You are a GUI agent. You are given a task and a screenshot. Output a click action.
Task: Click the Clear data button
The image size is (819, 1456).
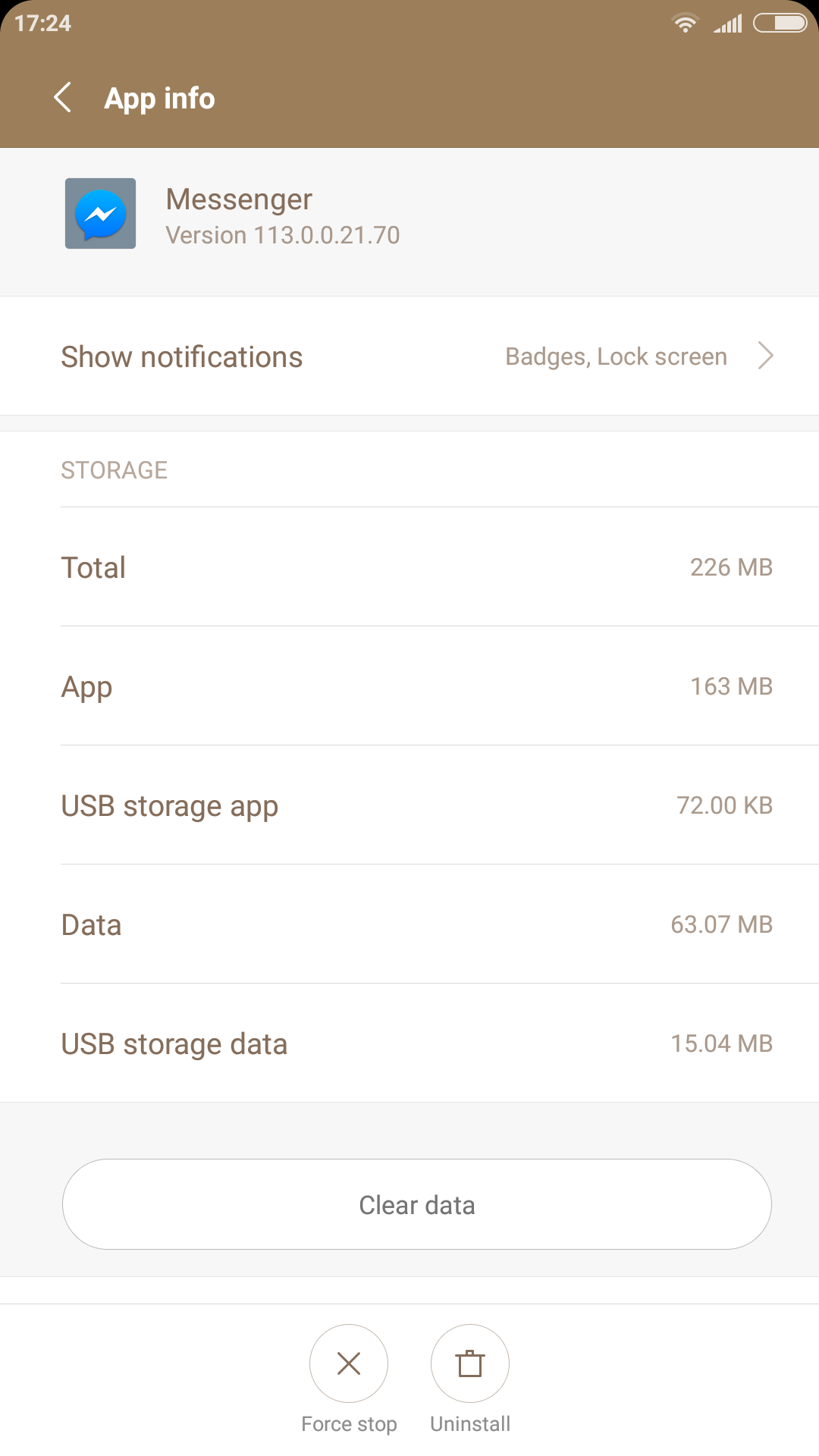coord(417,1204)
